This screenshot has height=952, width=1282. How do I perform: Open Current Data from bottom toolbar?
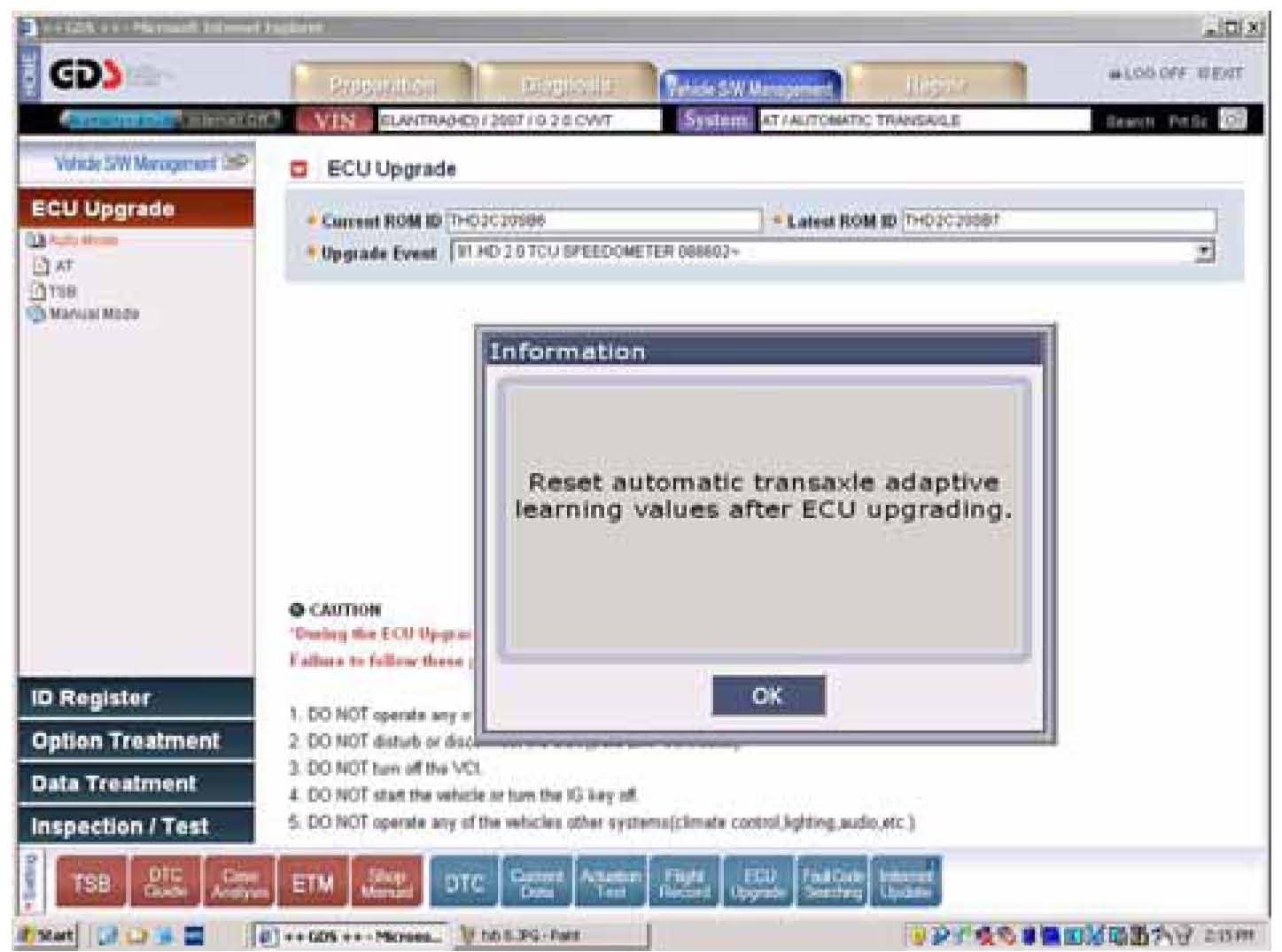point(536,882)
